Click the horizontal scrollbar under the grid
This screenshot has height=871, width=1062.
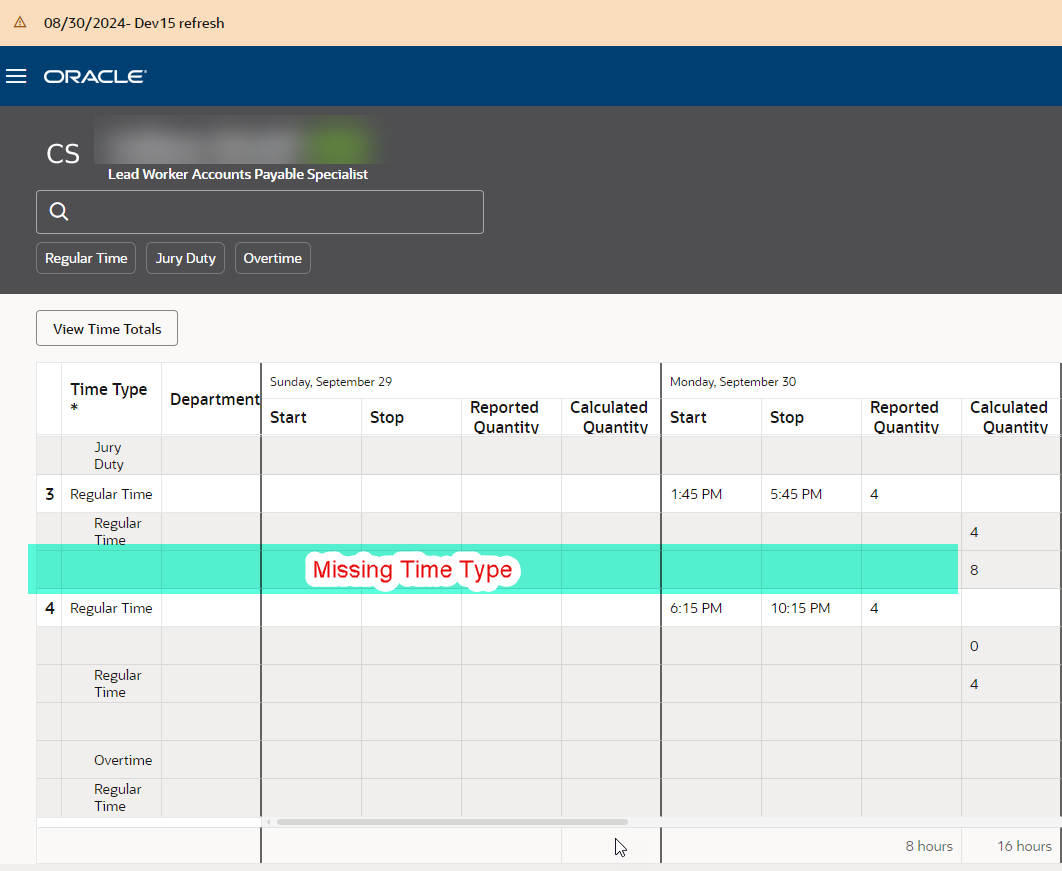(x=450, y=821)
